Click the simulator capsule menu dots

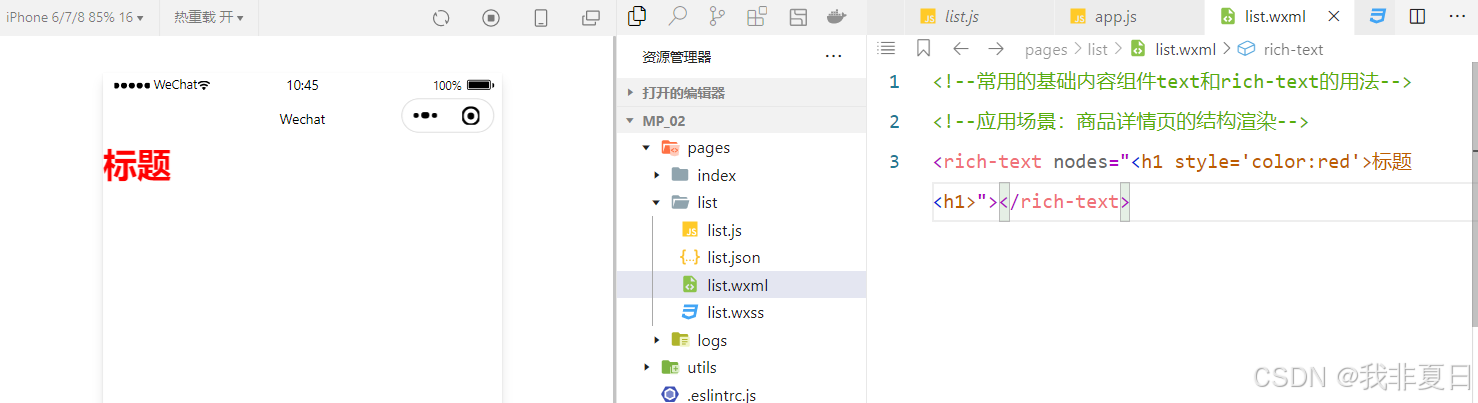point(425,116)
